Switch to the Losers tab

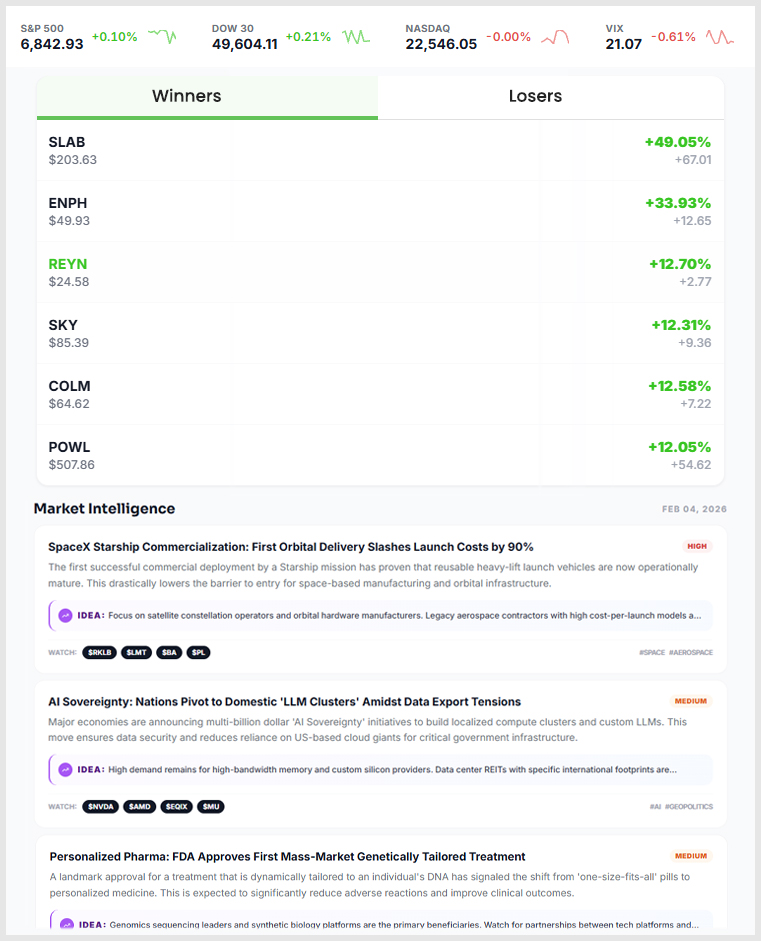550,97
